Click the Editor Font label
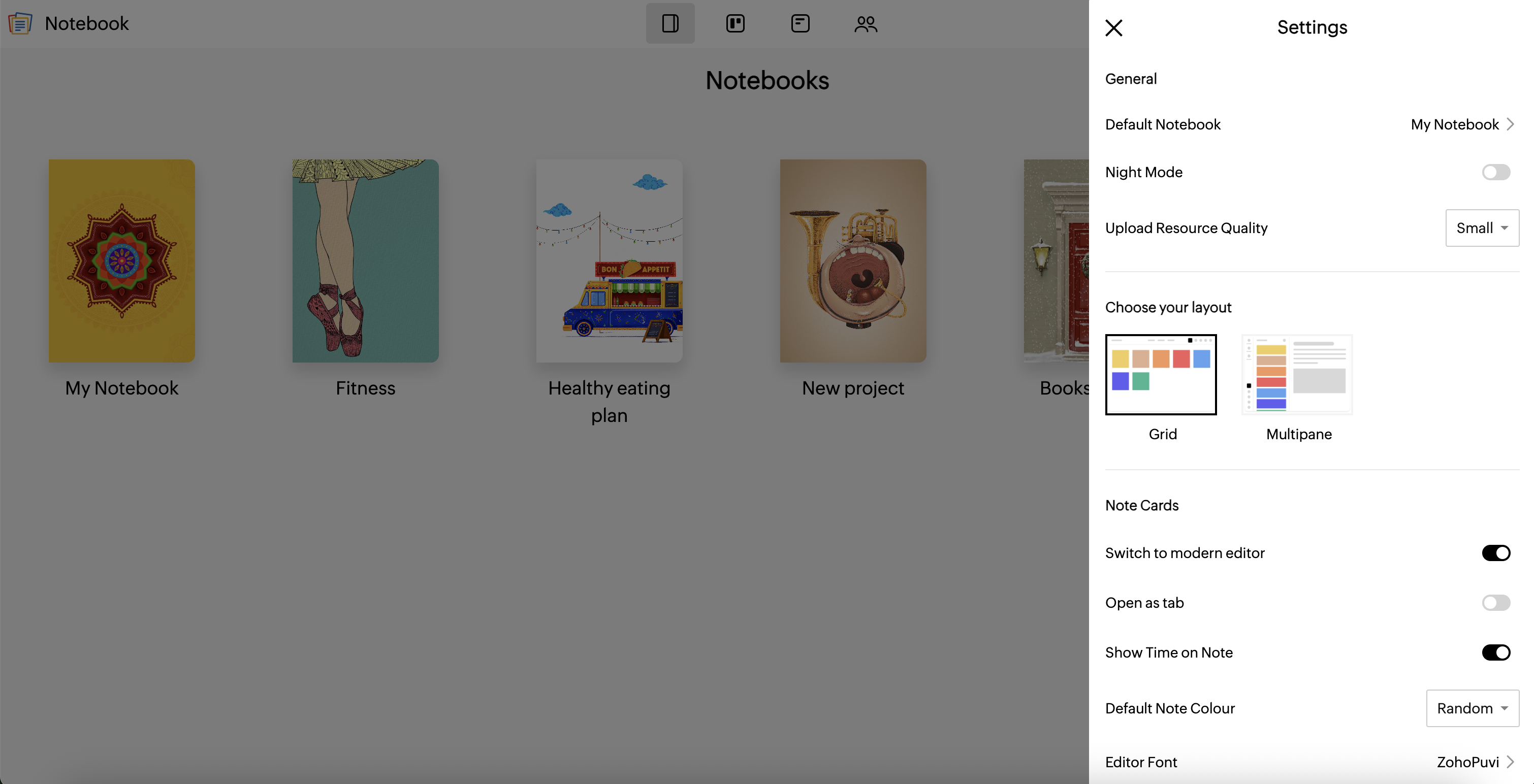The image size is (1534, 784). [1141, 762]
